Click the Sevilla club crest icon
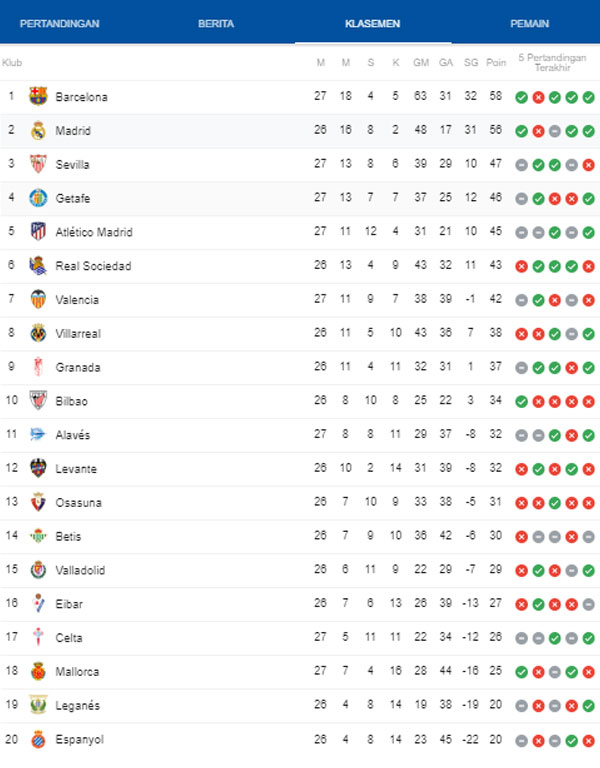 pyautogui.click(x=38, y=165)
